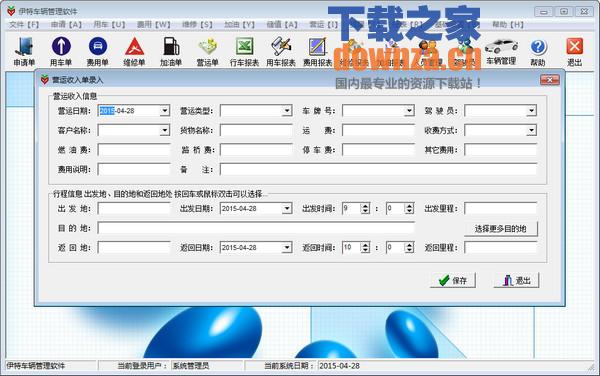The image size is (600, 376).
Task: Click the 路桥费 input field
Action: coord(256,150)
